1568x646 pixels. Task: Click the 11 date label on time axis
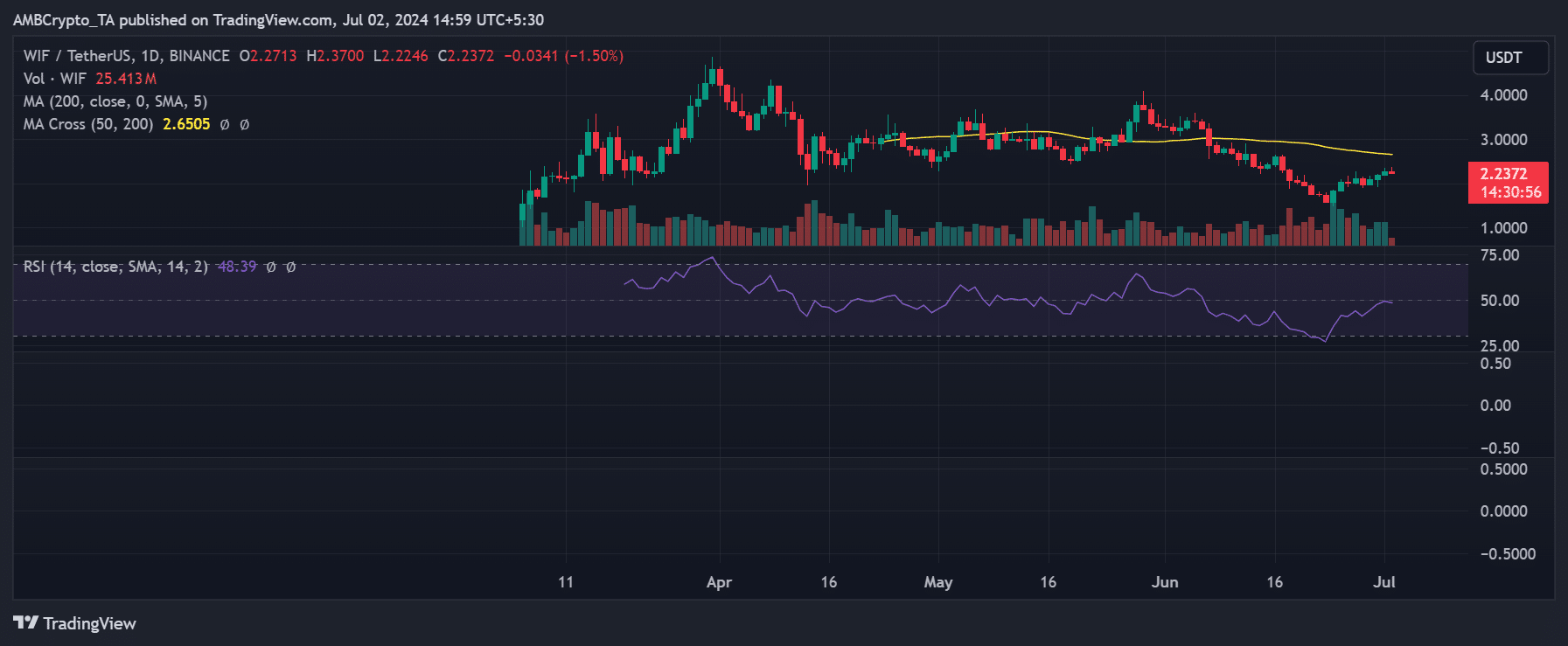click(x=566, y=582)
